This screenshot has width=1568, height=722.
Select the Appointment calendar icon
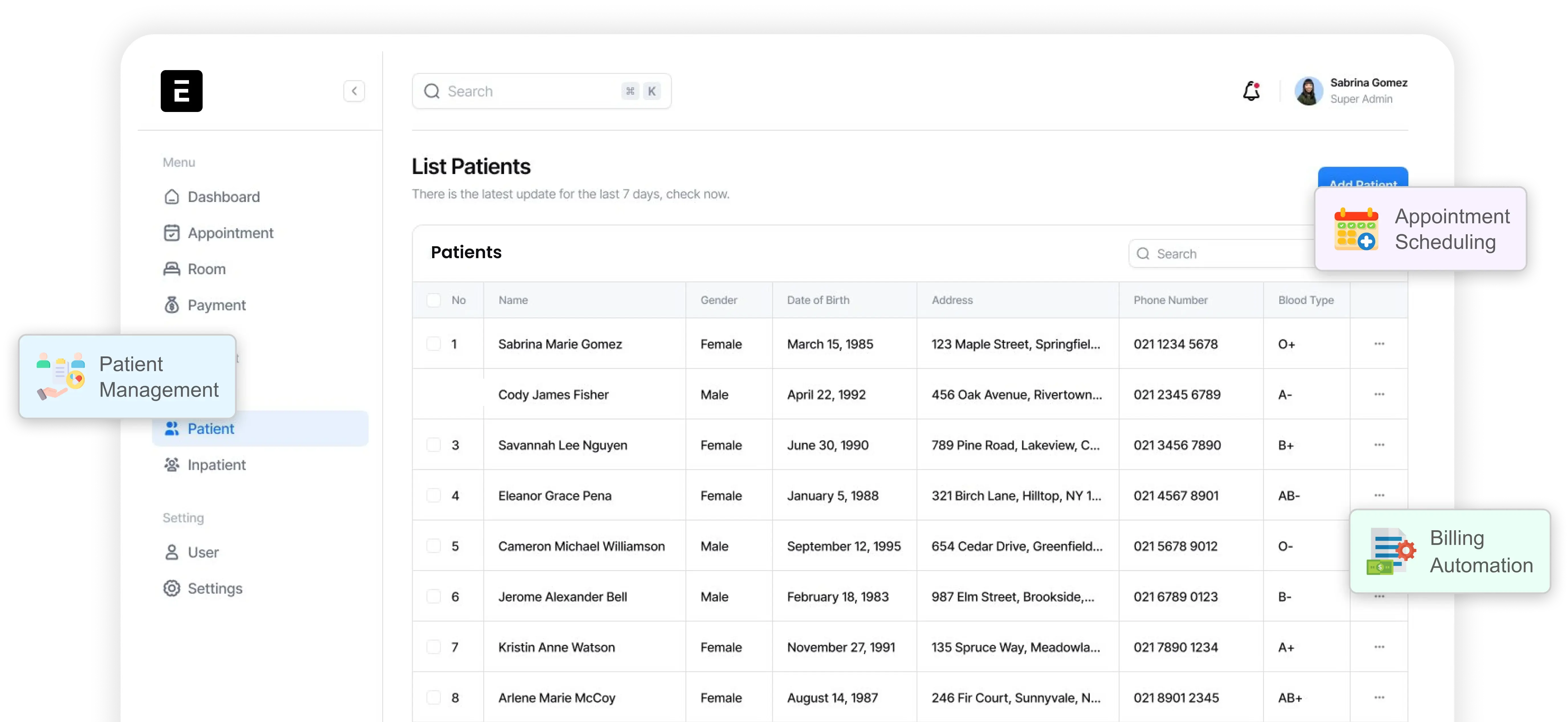[172, 232]
